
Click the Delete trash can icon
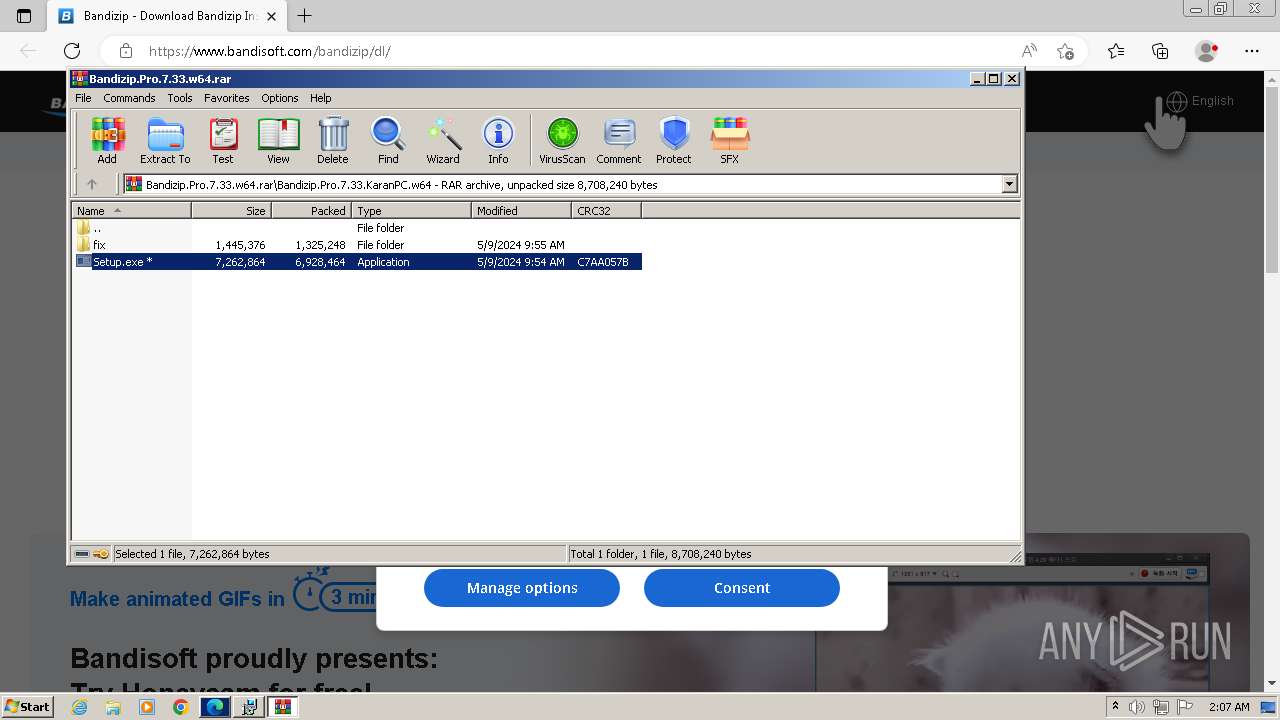click(333, 140)
